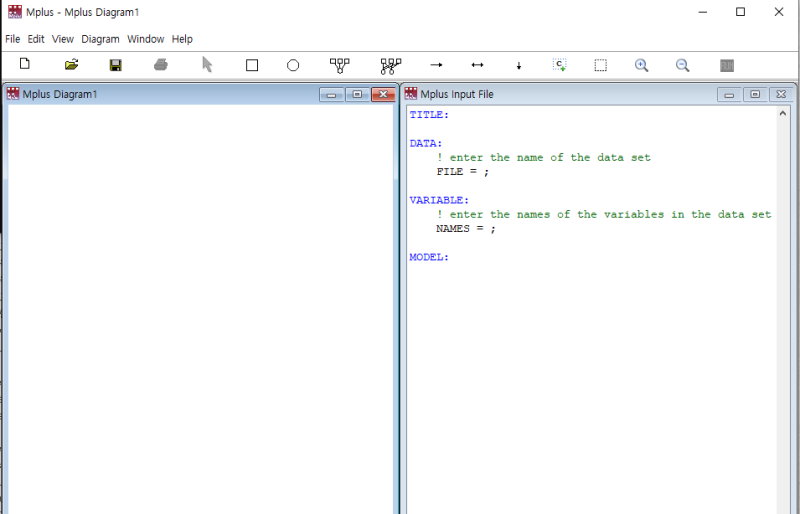Image resolution: width=800 pixels, height=514 pixels.
Task: Click the zoom out magnifier icon
Action: coord(683,65)
